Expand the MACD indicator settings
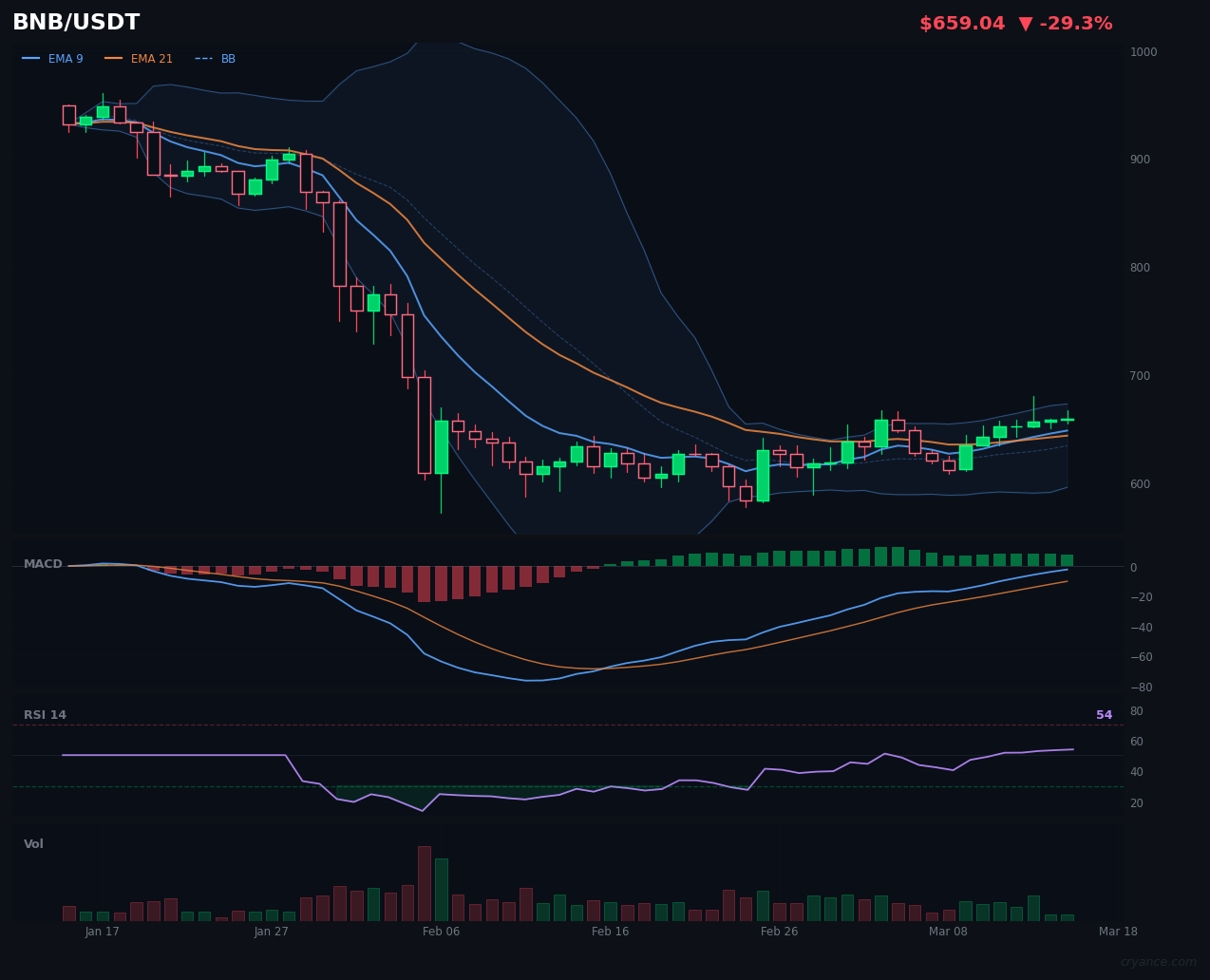 coord(43,563)
